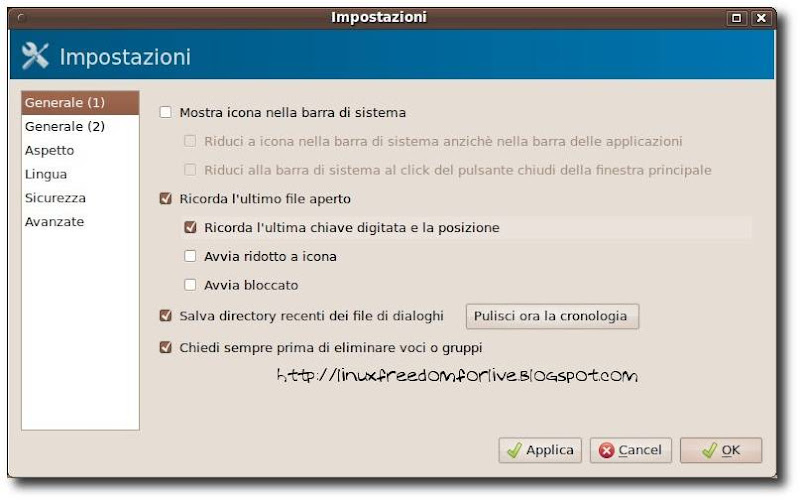Close the Impostazioni dialog window
Image resolution: width=800 pixels, height=501 pixels.
(761, 18)
